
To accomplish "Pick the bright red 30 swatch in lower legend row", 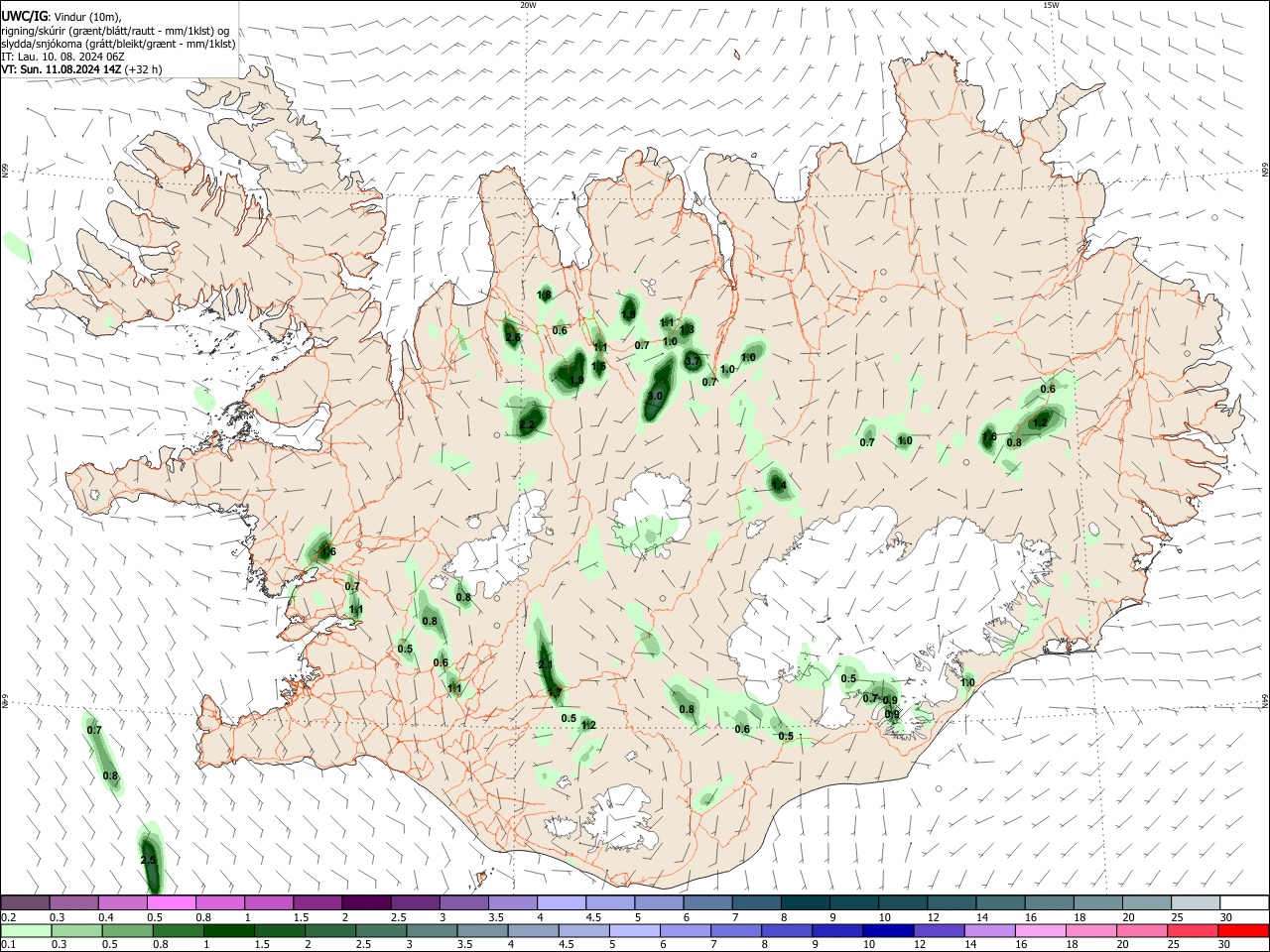I will point(1243,931).
